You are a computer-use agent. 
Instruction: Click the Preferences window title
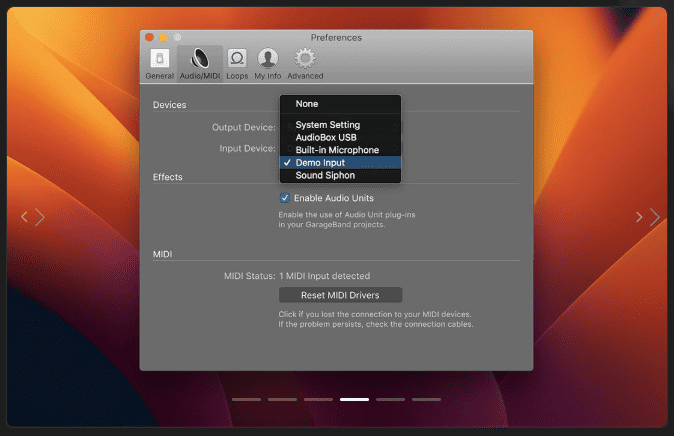coord(336,37)
